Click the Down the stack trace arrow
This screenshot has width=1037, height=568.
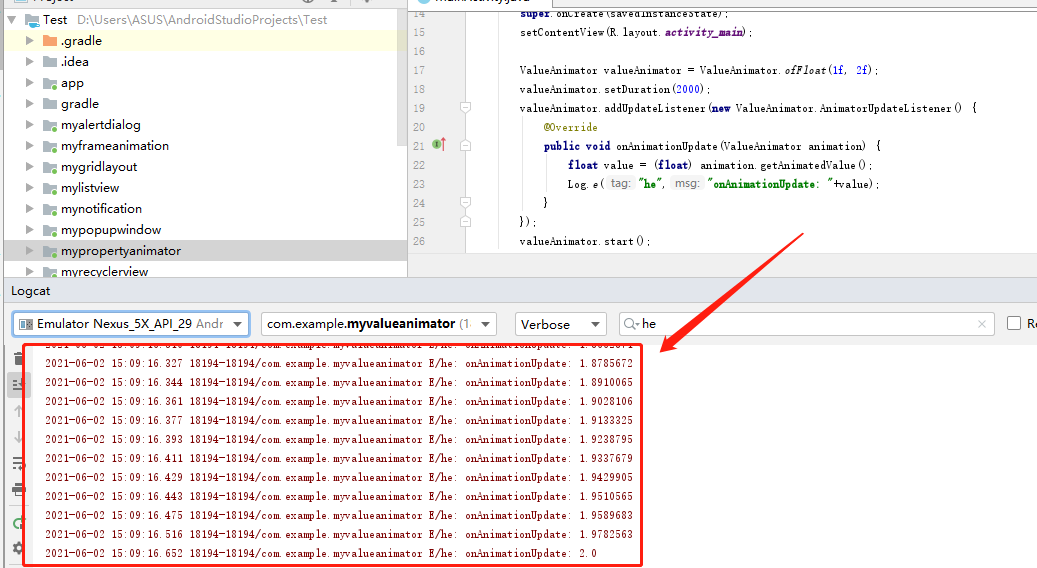[18, 437]
